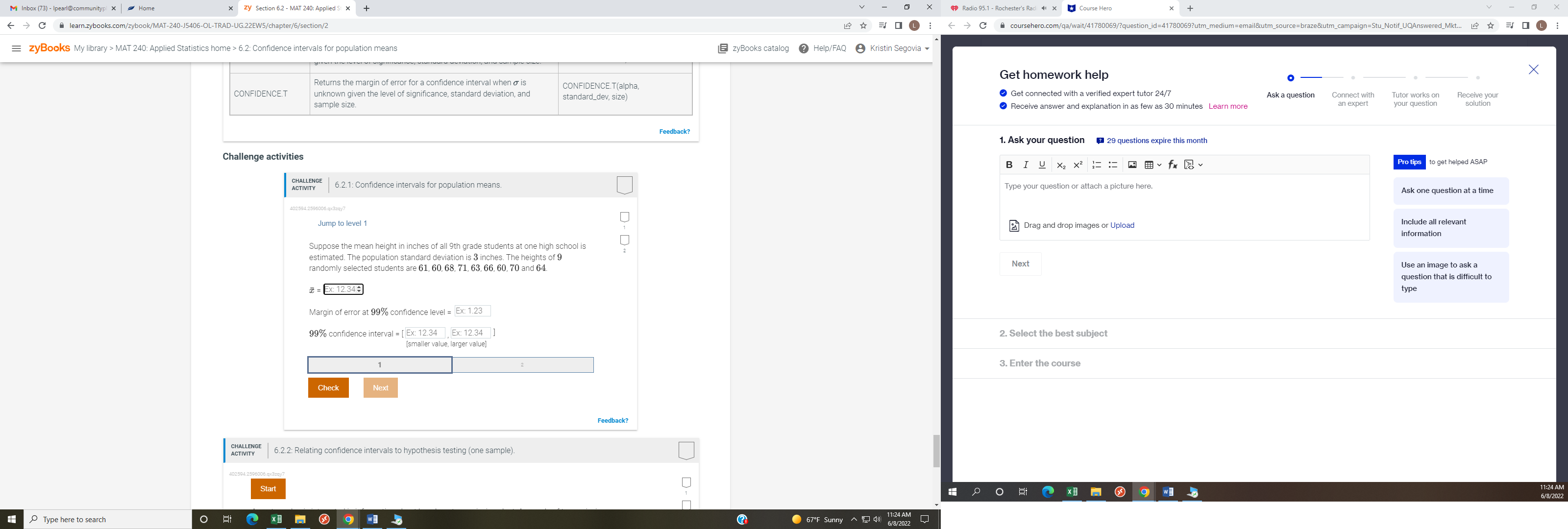Toggle bold formatting in question editor

(1009, 165)
